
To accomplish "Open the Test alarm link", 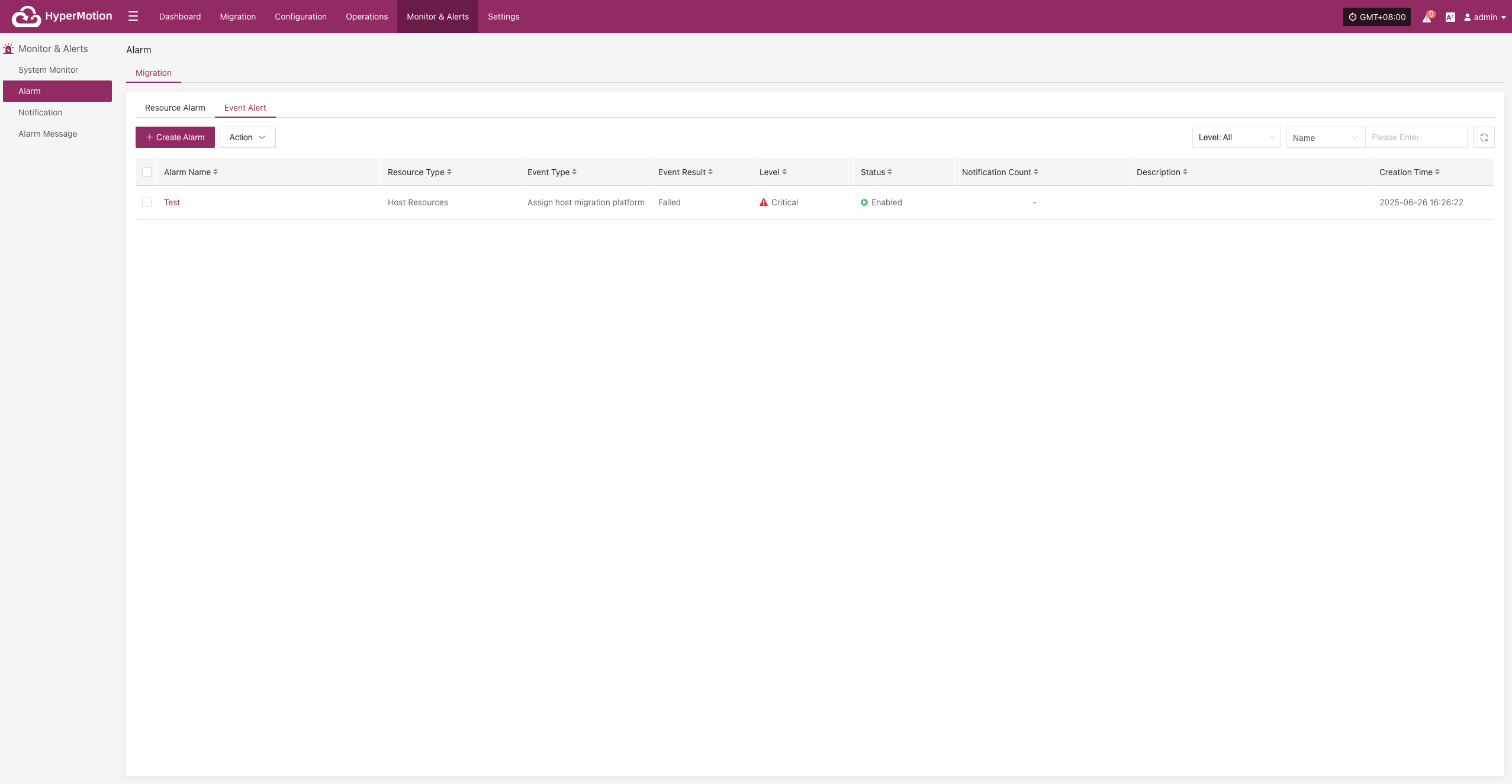I will [172, 202].
